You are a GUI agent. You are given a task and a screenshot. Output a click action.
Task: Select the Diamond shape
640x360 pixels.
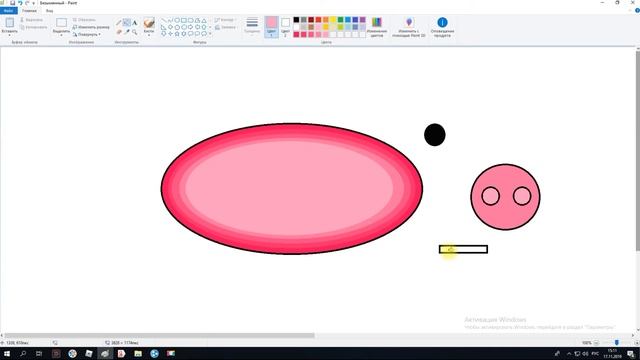pos(170,27)
